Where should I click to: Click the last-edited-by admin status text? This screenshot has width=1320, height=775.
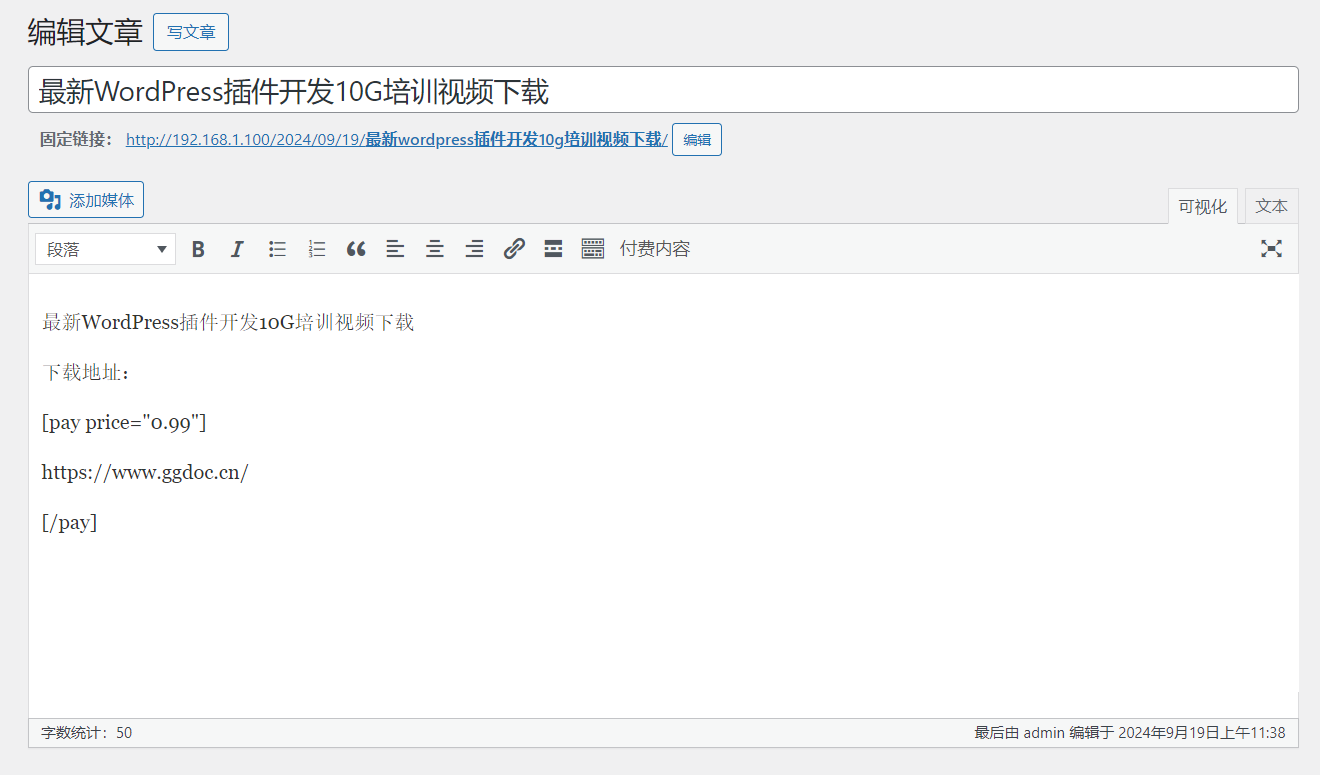pyautogui.click(x=1130, y=733)
